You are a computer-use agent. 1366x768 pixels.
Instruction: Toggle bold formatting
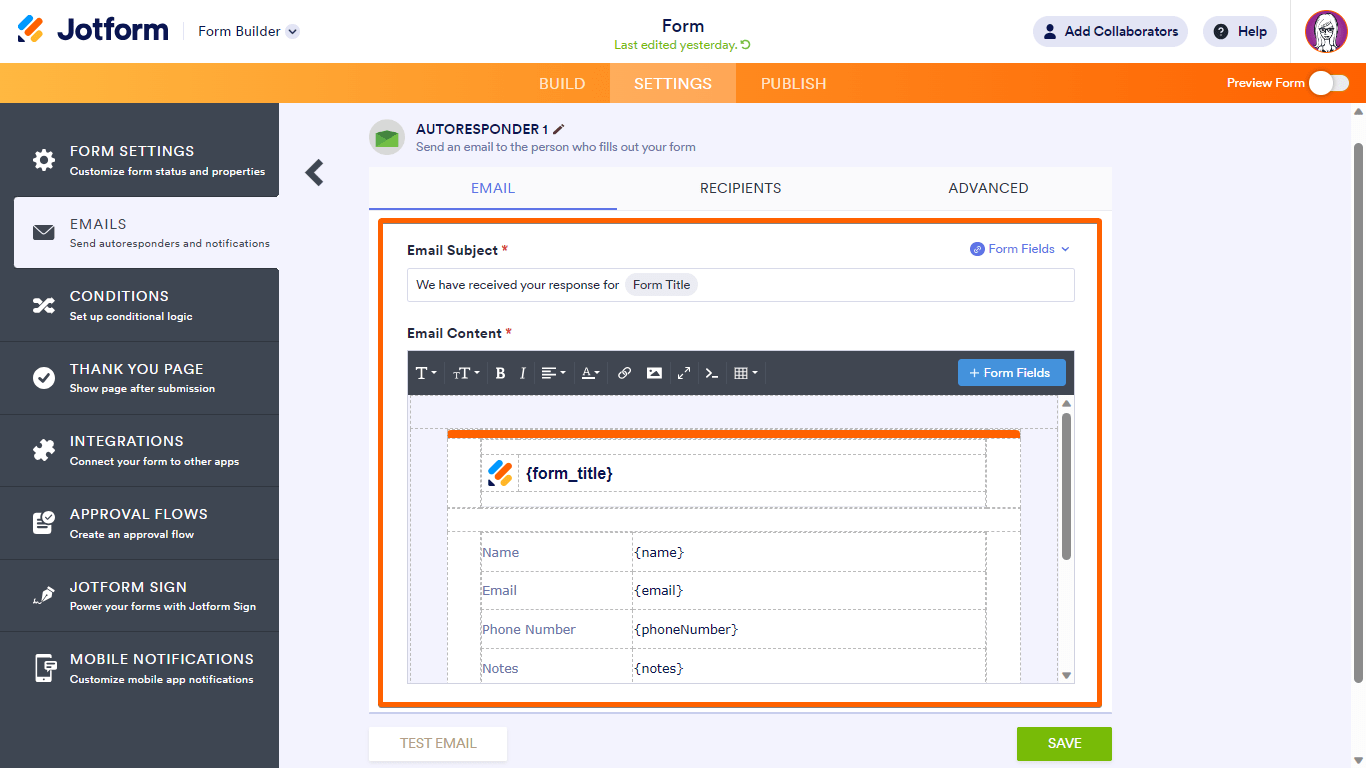(500, 373)
